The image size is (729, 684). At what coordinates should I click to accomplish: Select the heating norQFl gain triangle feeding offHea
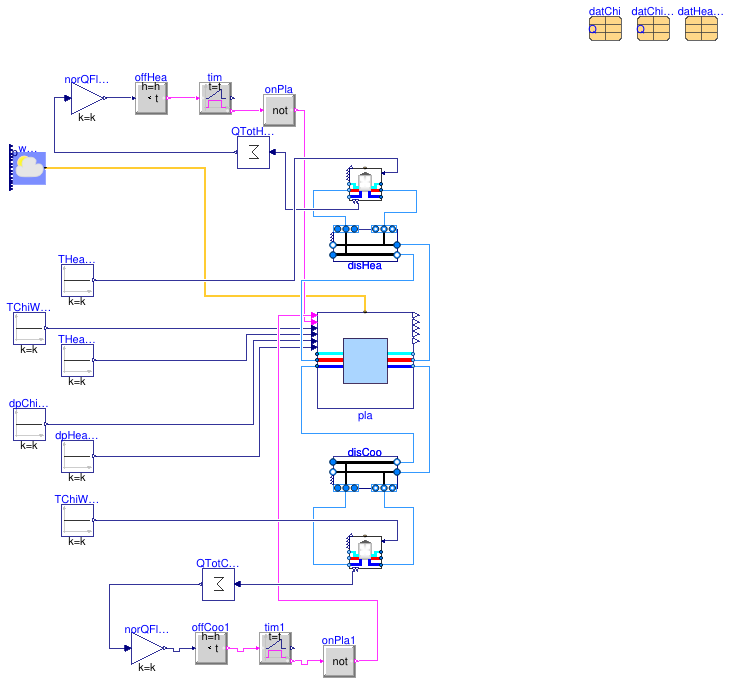87,98
